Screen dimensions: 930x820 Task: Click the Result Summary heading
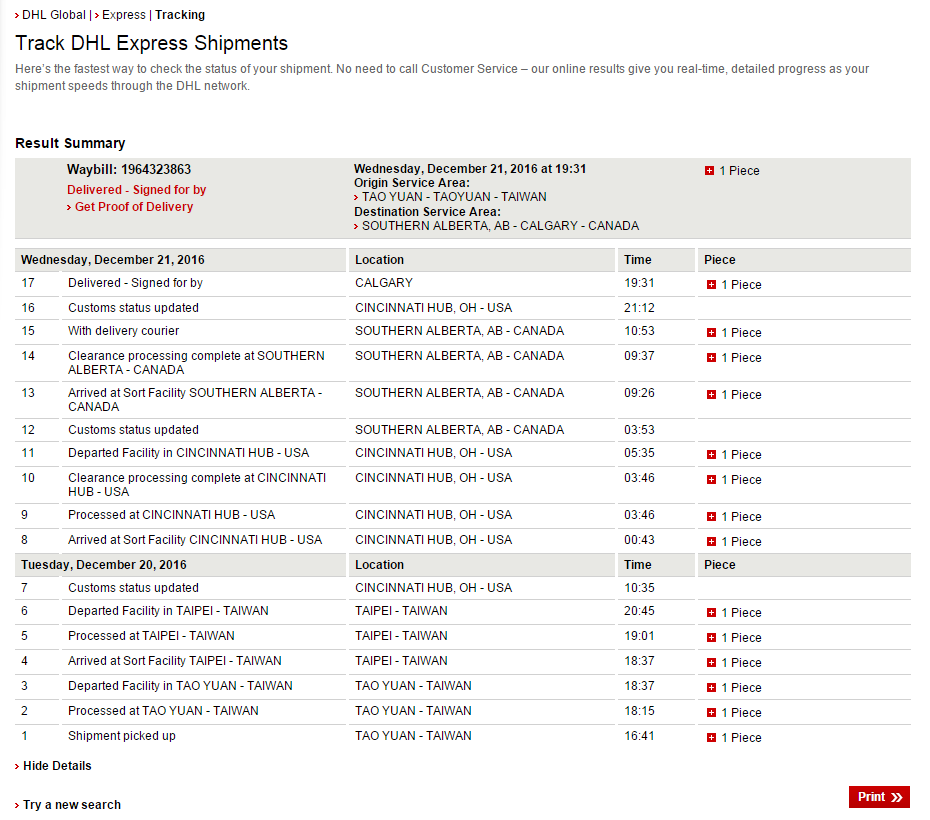[70, 143]
